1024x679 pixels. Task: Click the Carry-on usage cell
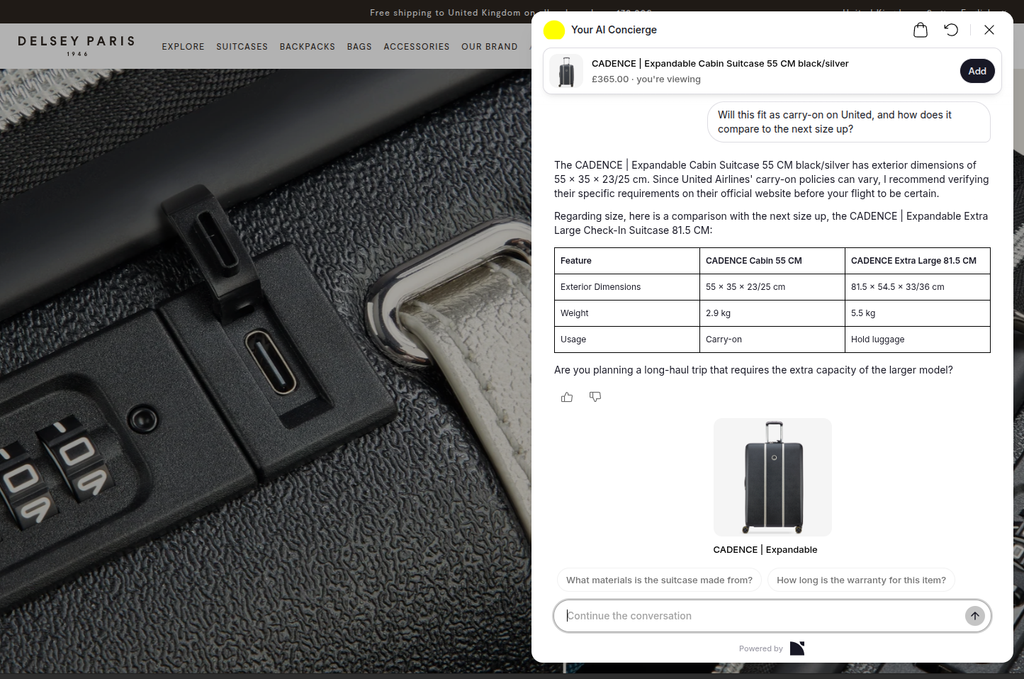[x=772, y=340]
